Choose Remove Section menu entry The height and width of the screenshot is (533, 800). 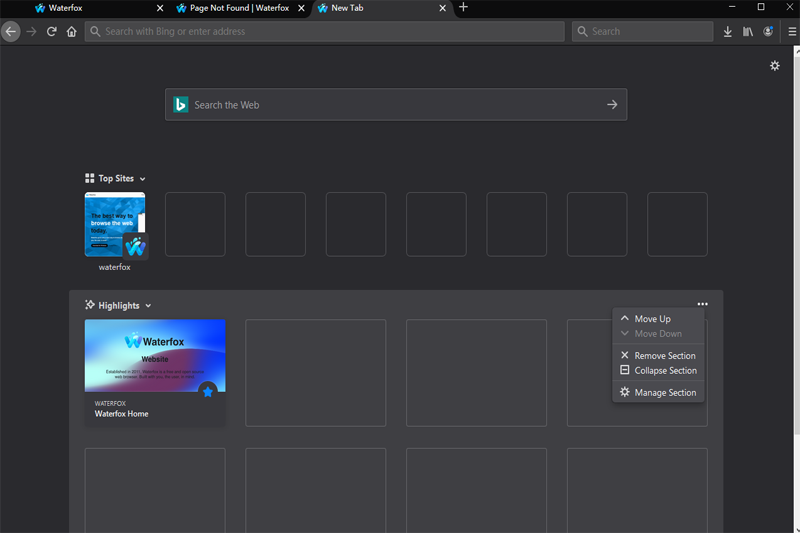664,356
